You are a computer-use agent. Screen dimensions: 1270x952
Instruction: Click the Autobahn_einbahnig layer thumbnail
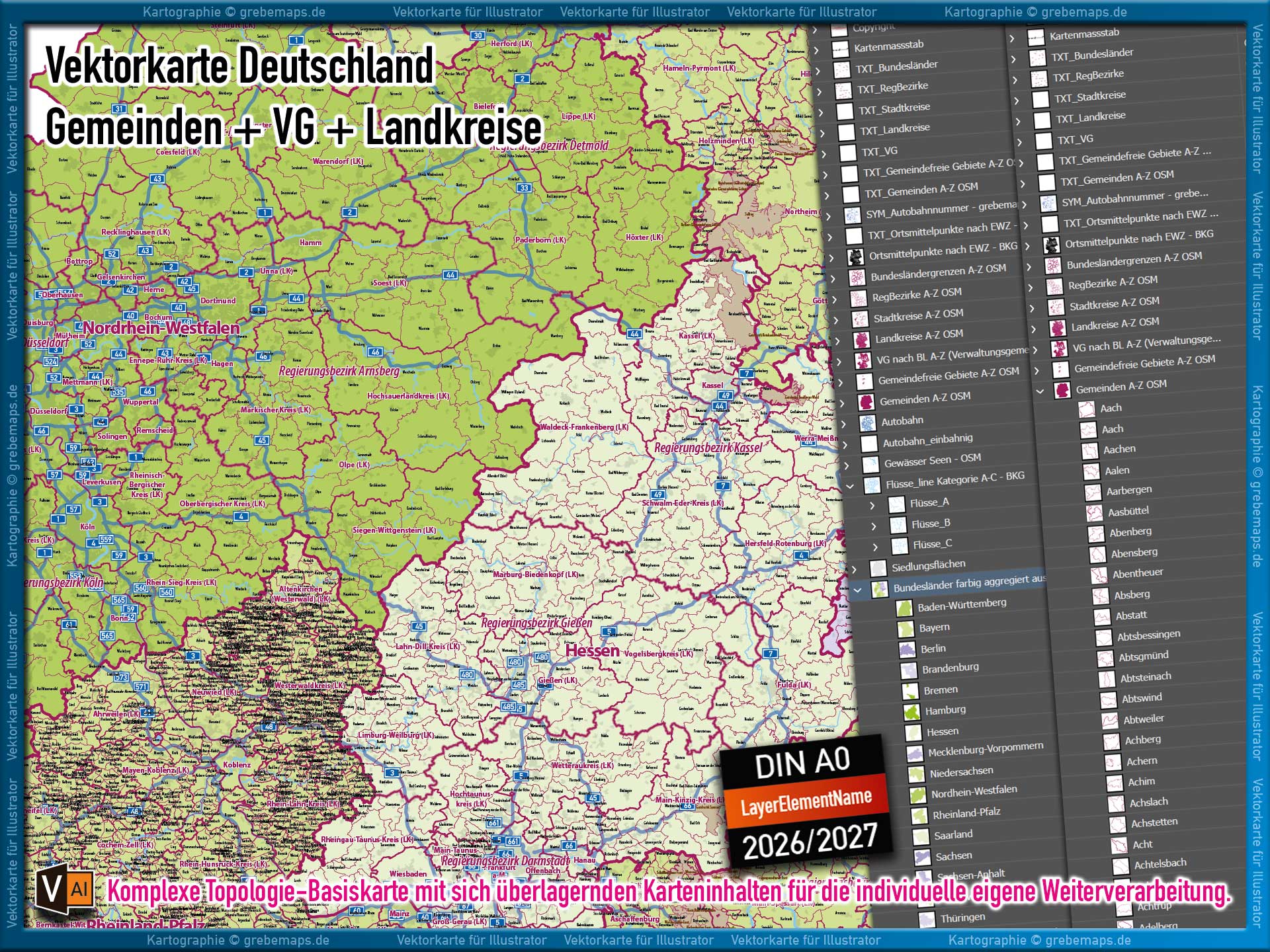[x=868, y=444]
